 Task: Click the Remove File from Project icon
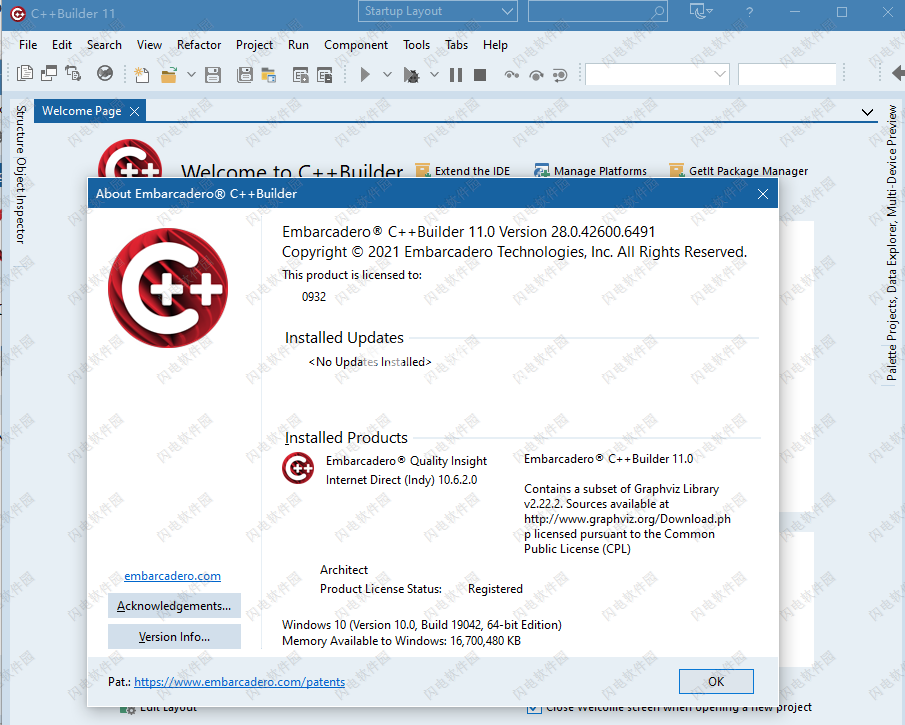[325, 74]
